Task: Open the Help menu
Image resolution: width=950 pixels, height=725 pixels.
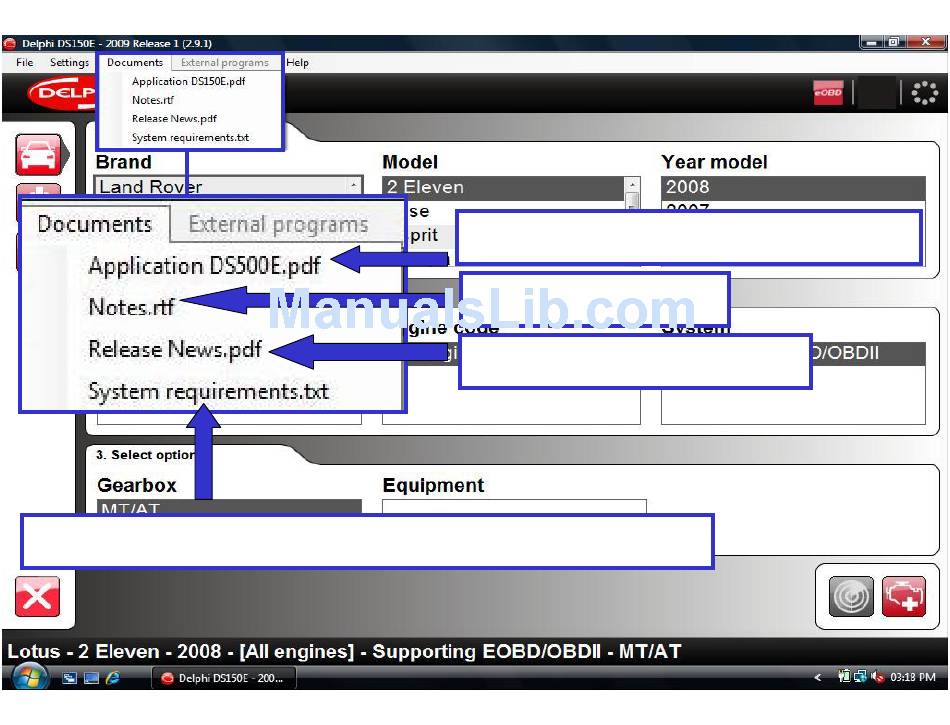Action: click(x=297, y=62)
